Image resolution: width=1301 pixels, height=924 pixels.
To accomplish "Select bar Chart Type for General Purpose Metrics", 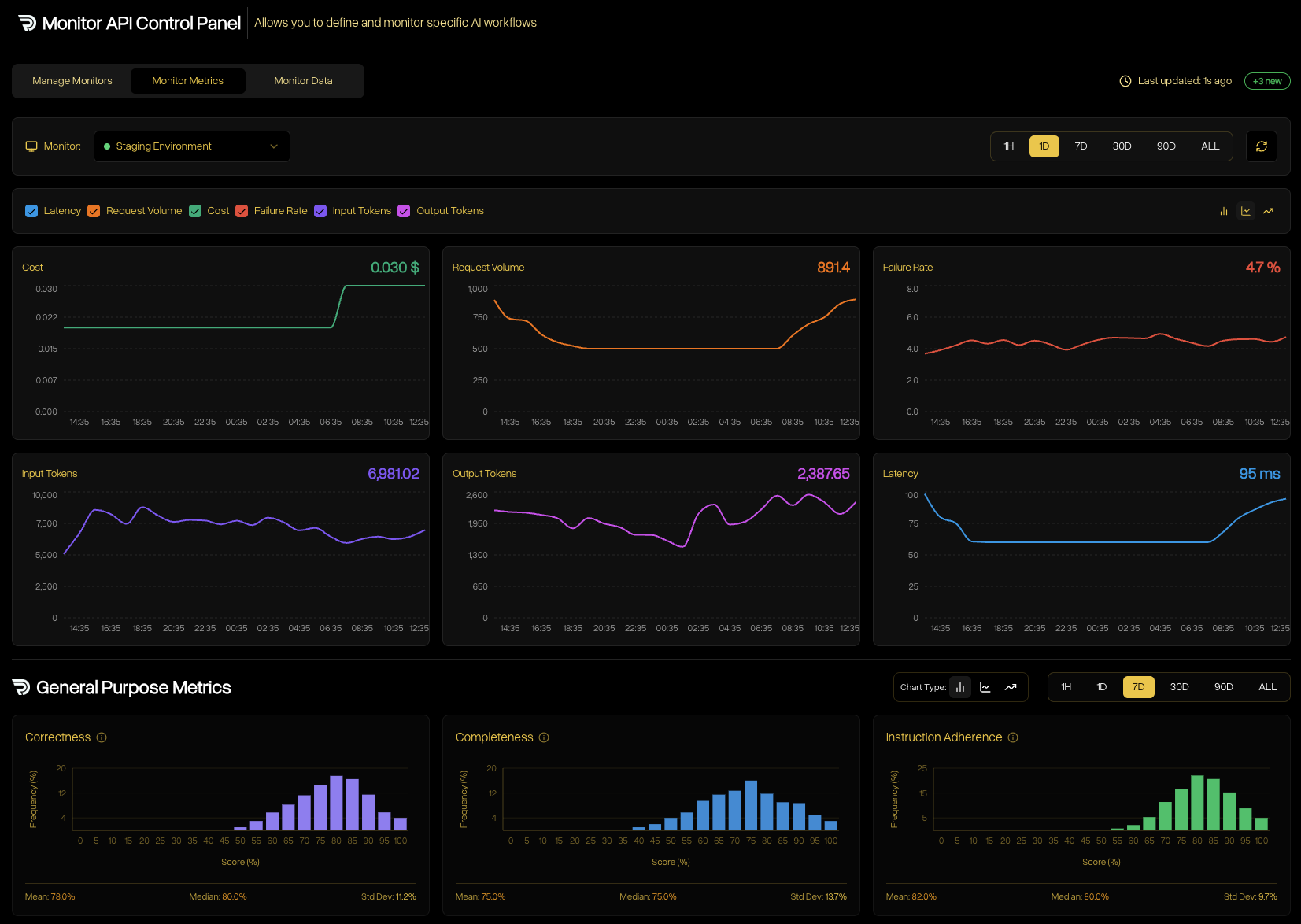I will click(x=960, y=687).
